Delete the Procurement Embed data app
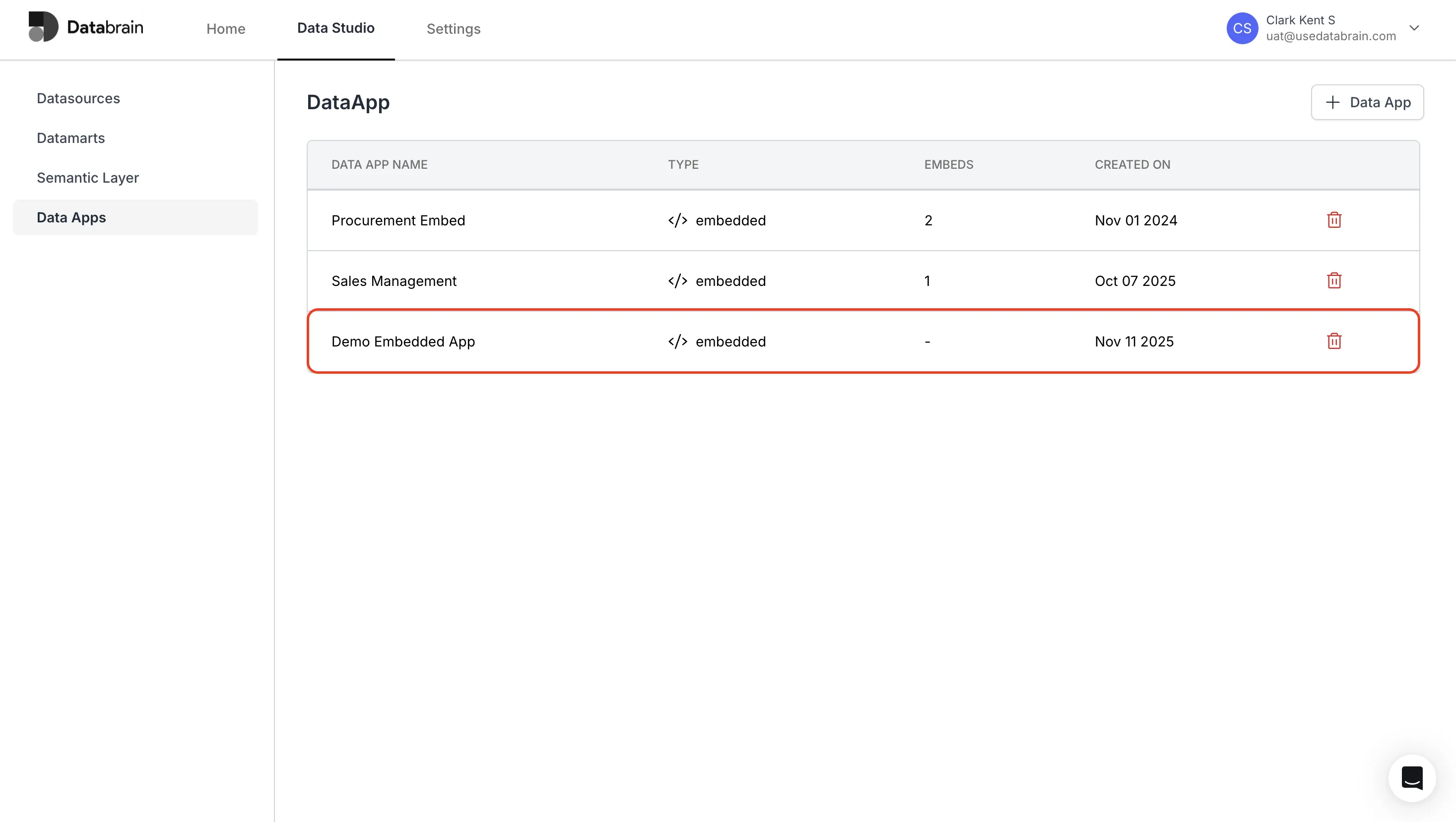Viewport: 1456px width, 822px height. pos(1334,220)
